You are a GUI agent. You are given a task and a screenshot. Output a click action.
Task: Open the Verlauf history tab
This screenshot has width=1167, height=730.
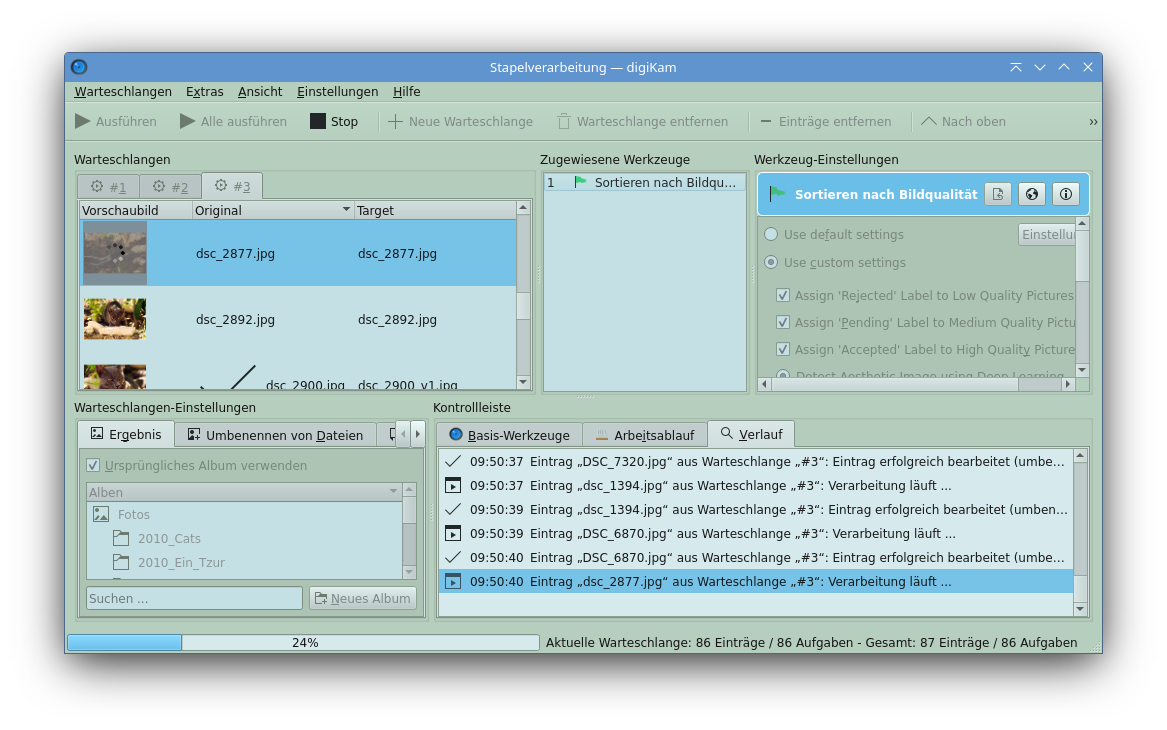(x=751, y=434)
